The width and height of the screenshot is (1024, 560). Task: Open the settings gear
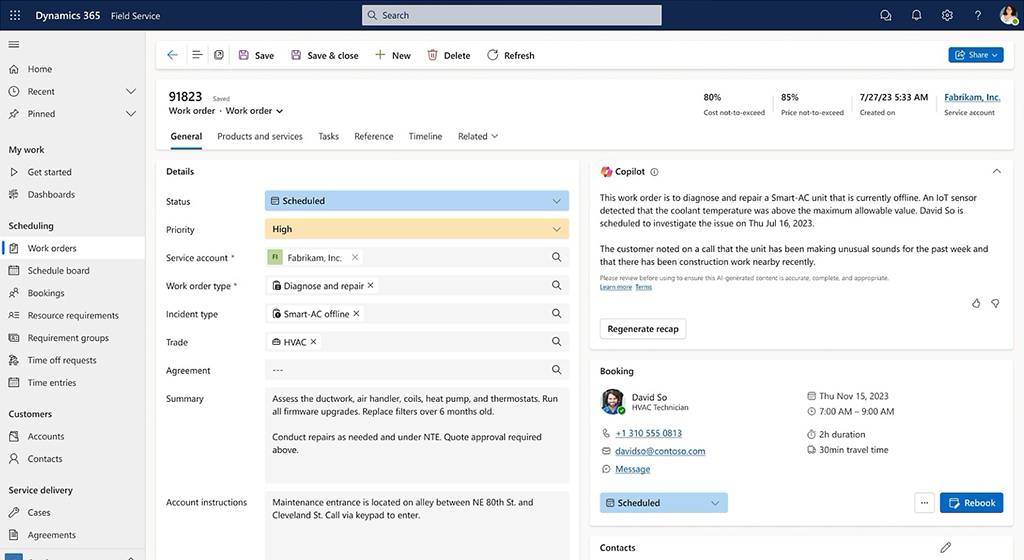tap(947, 15)
